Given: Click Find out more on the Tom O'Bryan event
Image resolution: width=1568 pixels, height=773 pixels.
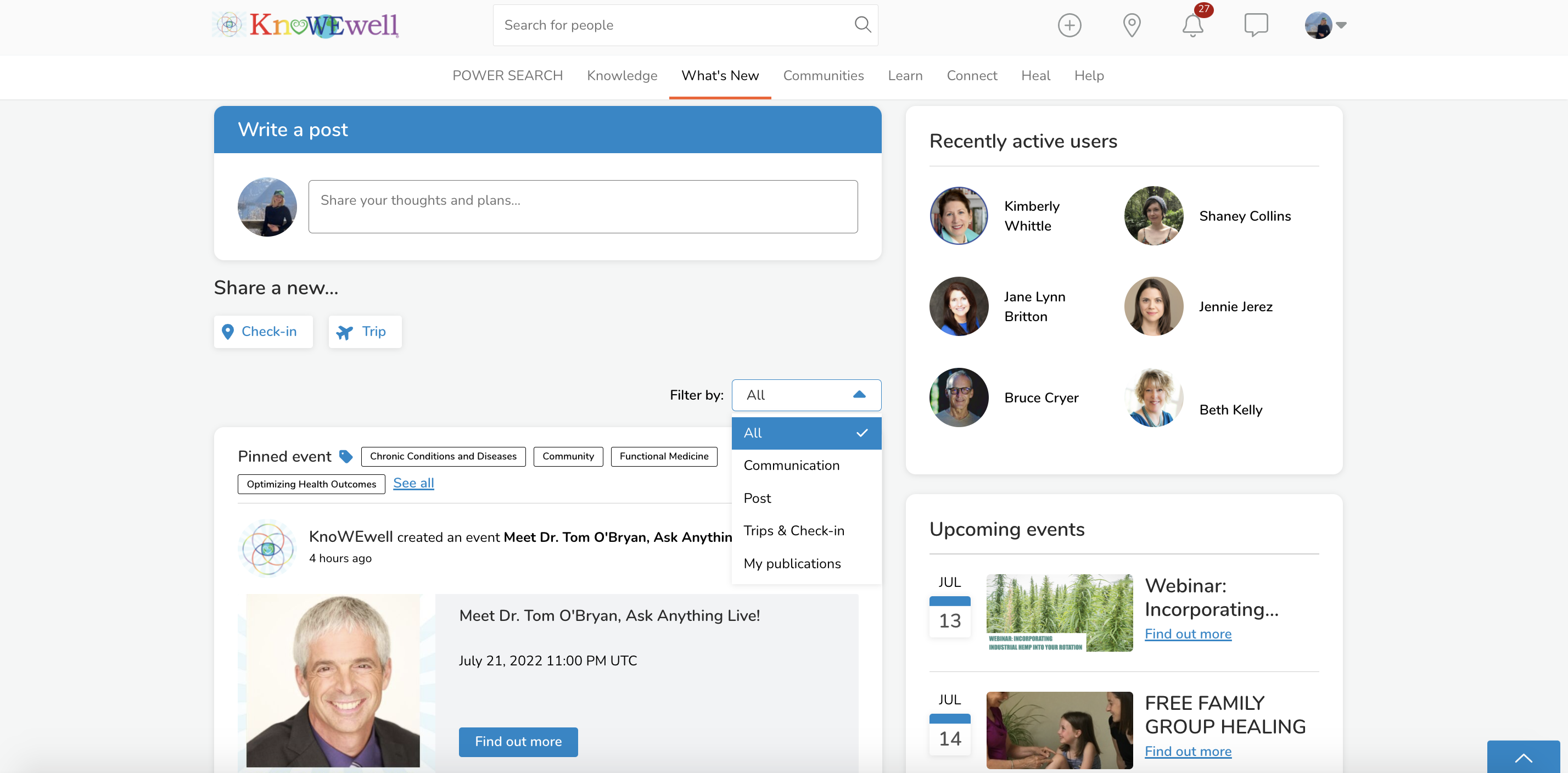Looking at the screenshot, I should pyautogui.click(x=518, y=741).
